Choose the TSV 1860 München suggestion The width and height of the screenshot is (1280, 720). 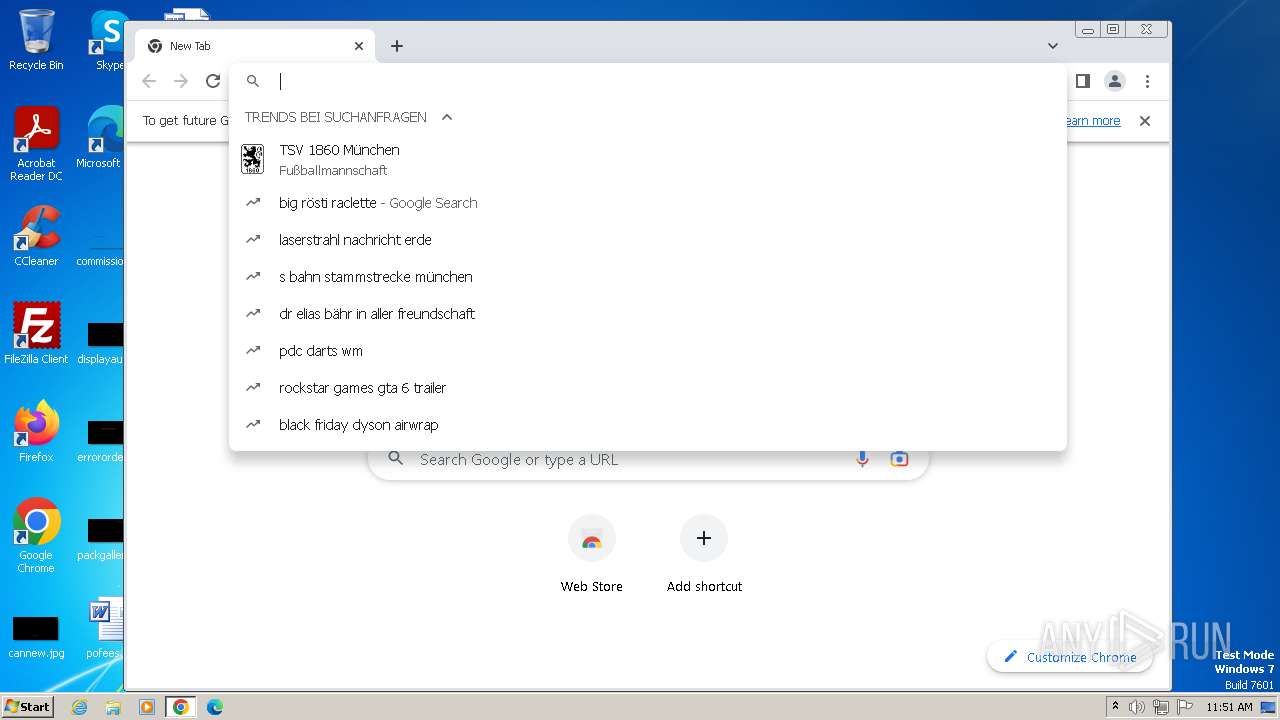pyautogui.click(x=647, y=159)
